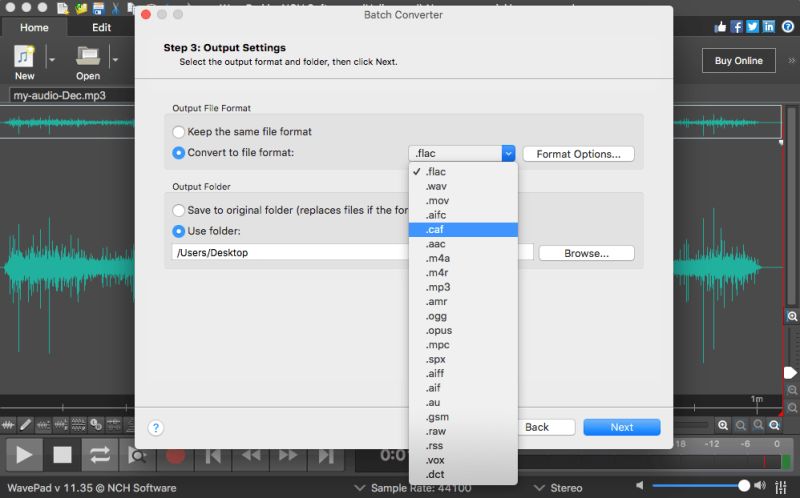Select Convert to file format radio
Image resolution: width=800 pixels, height=498 pixels.
(178, 153)
